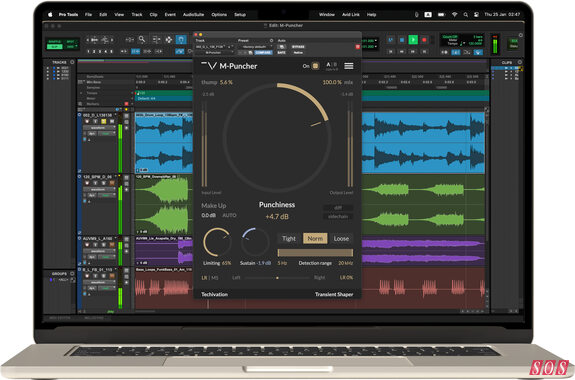
Task: Open tempo note value dropdown
Action: tap(463, 44)
